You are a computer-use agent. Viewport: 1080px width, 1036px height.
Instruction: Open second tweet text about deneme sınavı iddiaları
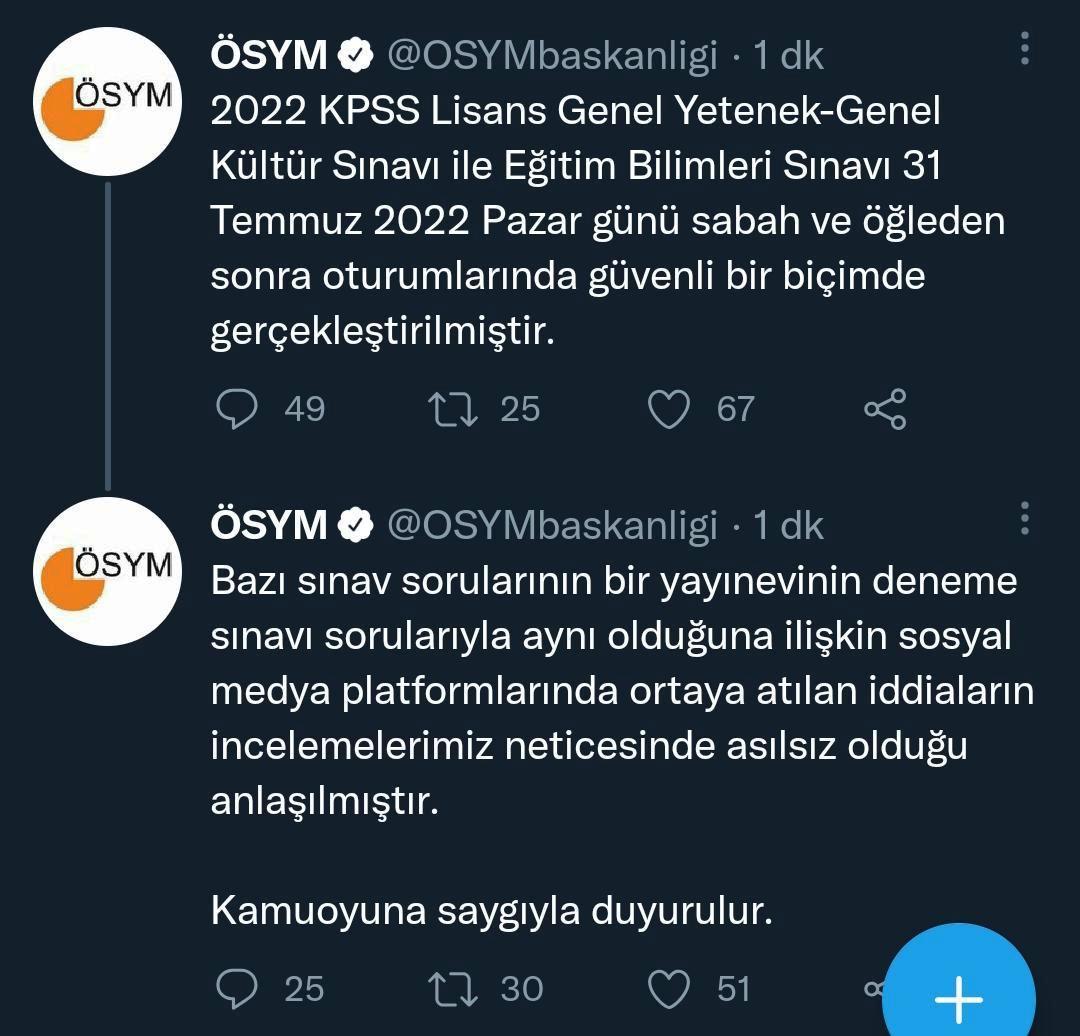(x=623, y=745)
